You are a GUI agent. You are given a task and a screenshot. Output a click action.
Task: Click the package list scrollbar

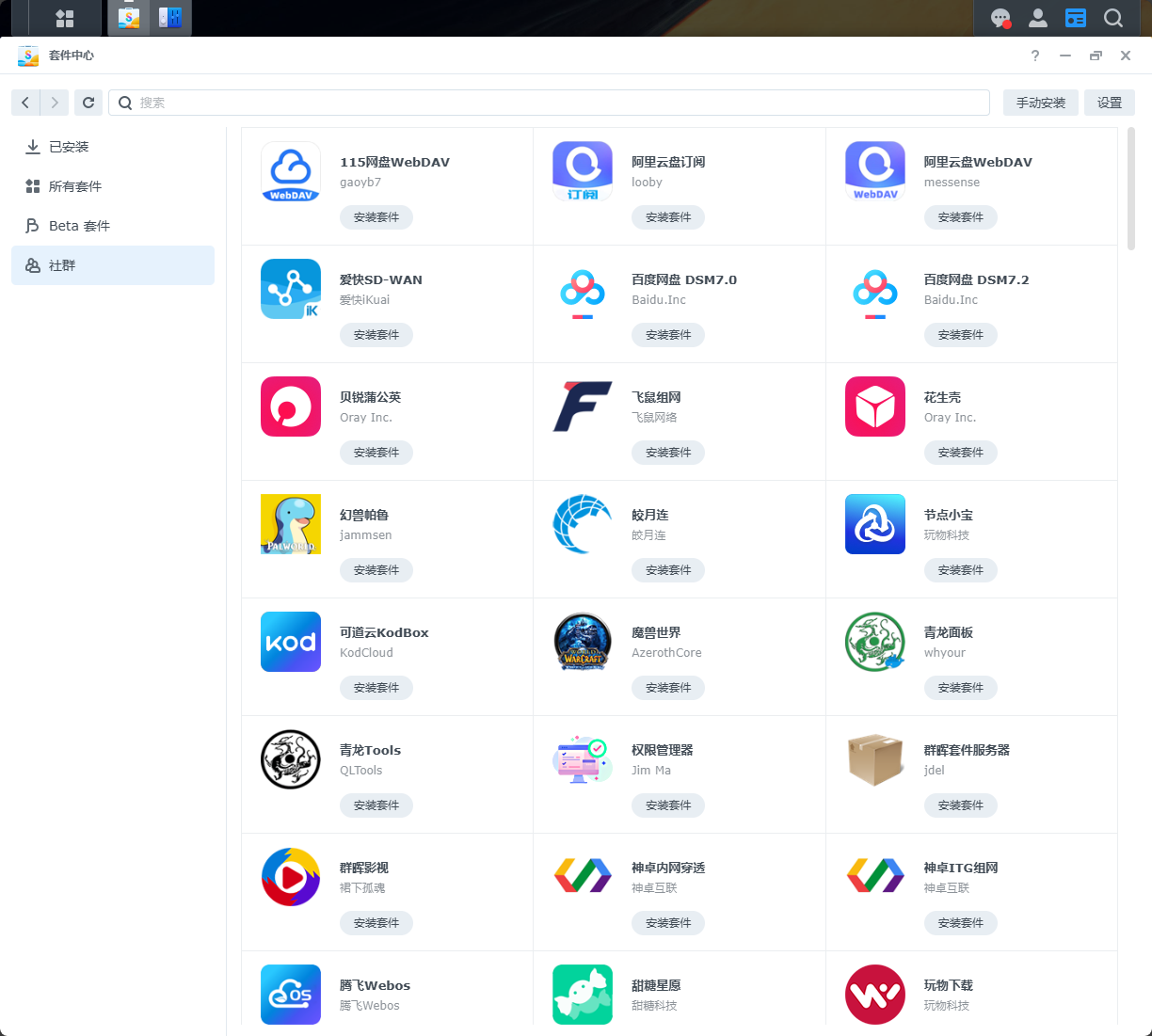point(1131,188)
